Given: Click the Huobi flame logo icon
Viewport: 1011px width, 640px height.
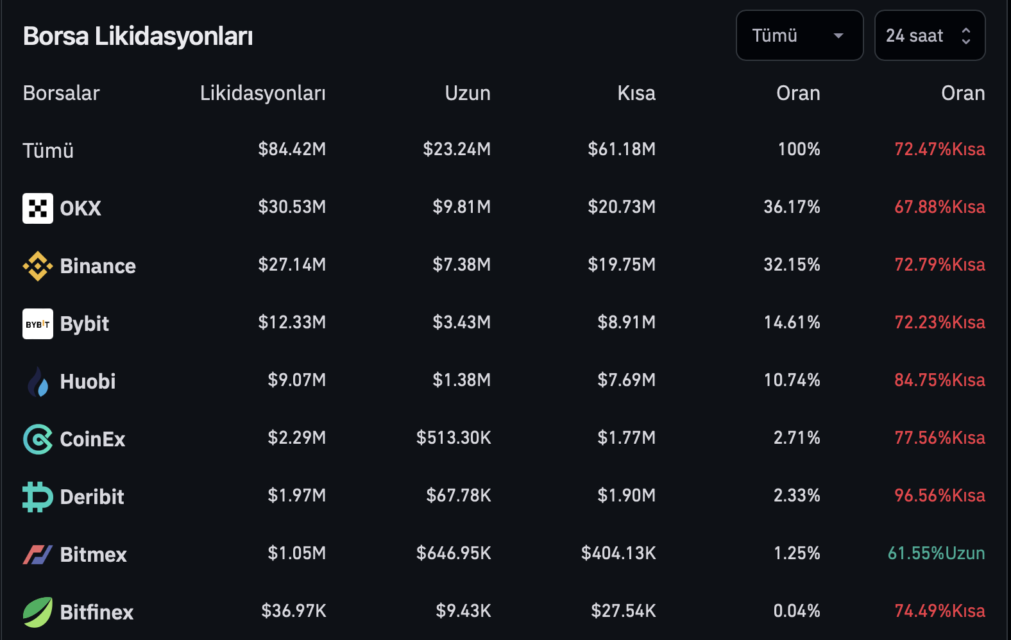Looking at the screenshot, I should coord(37,382).
